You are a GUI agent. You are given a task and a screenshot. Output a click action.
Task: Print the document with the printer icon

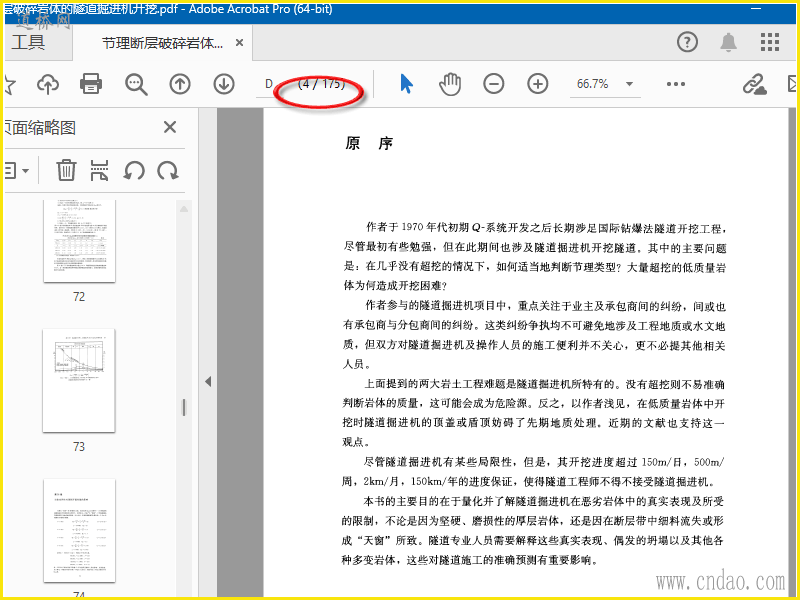pos(91,84)
